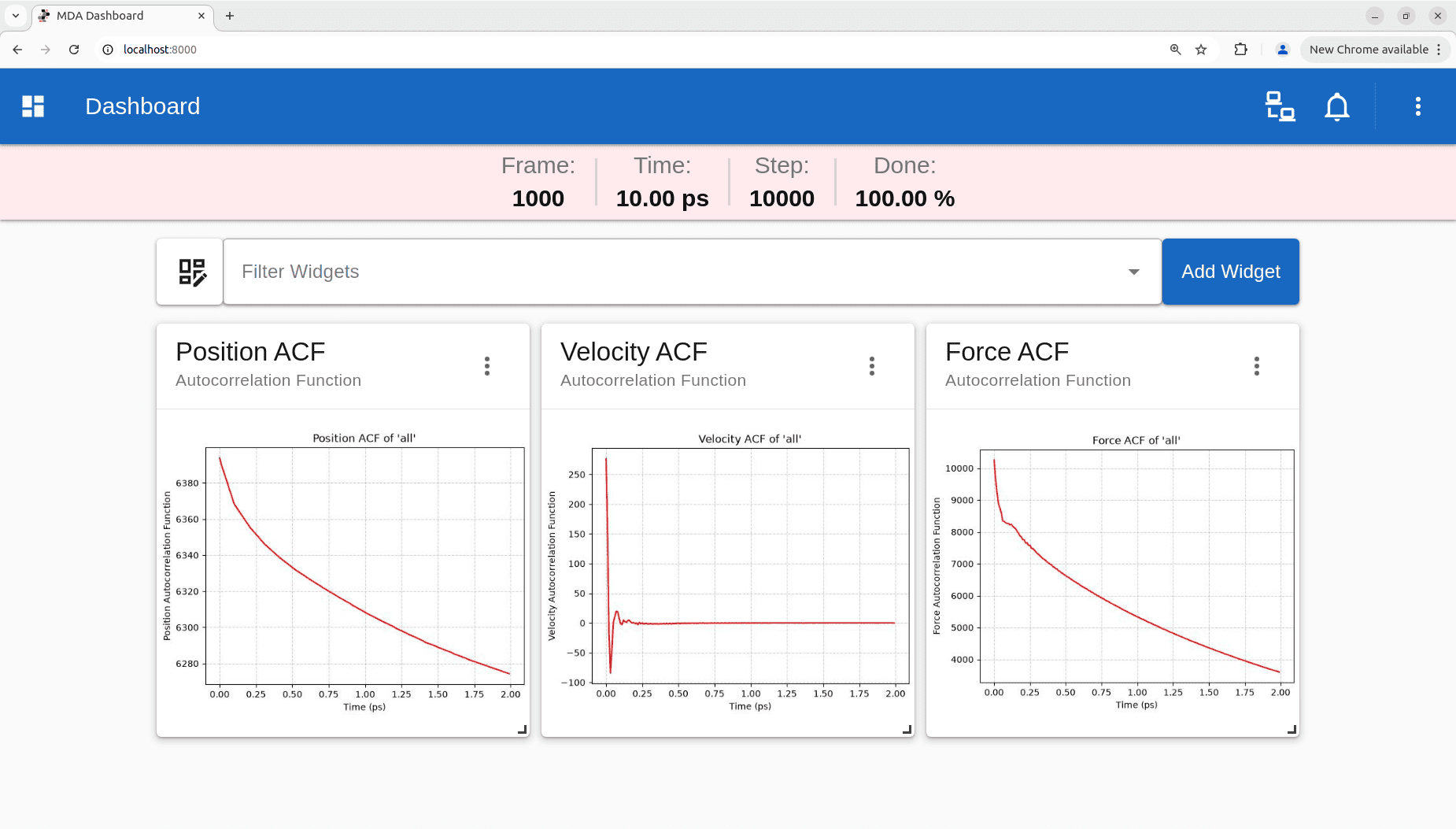Click Force ACF widget resize handle

(1292, 730)
